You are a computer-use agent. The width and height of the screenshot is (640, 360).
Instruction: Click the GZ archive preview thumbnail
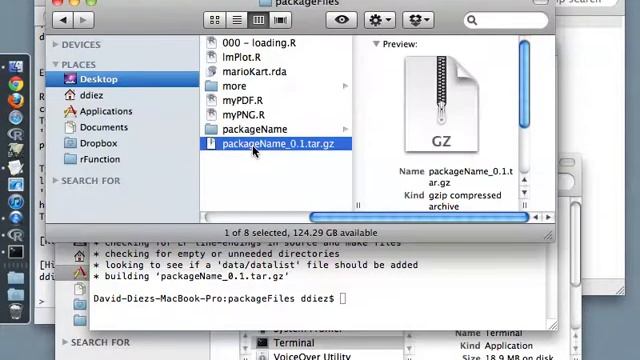[x=442, y=104]
